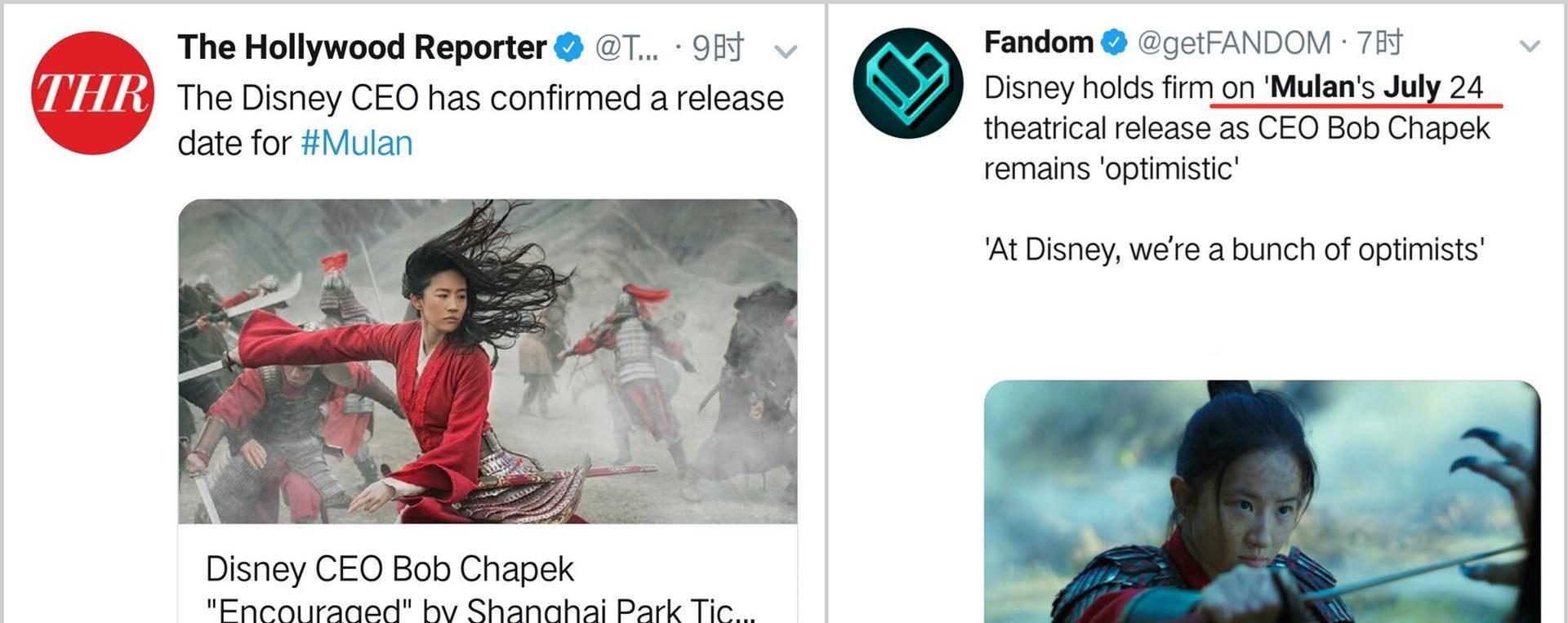
Task: Click the truncated @T... handle
Action: [x=626, y=48]
